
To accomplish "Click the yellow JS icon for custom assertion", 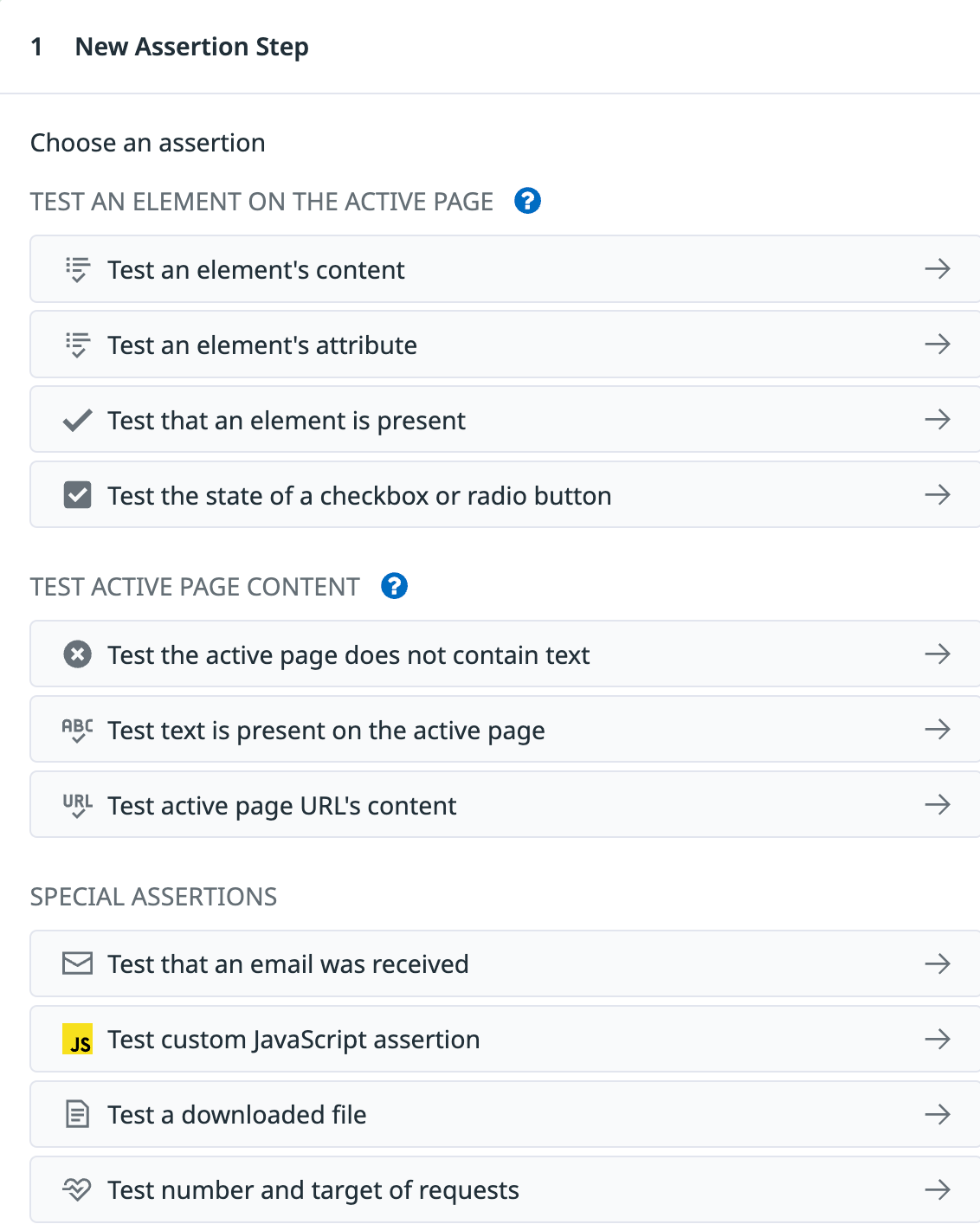I will 78,1039.
